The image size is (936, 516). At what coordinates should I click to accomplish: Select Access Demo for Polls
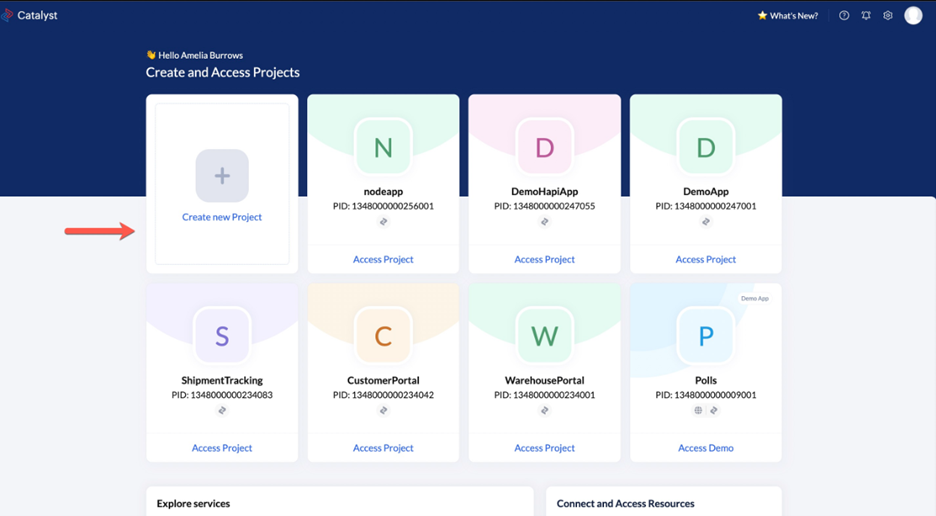[x=705, y=448]
